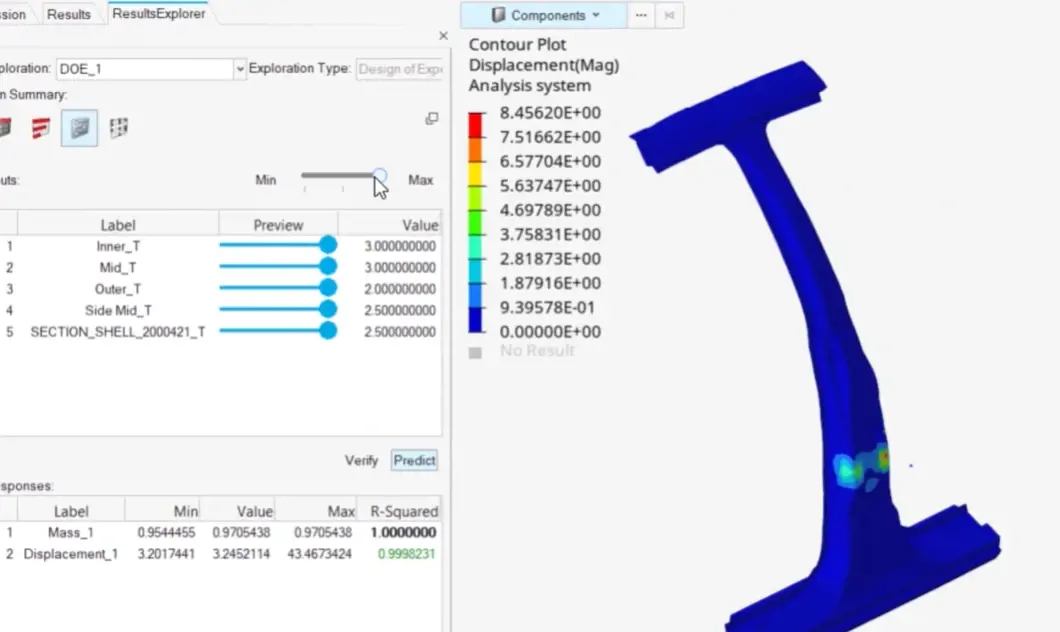Click the grid matrix summary icon

click(x=119, y=128)
